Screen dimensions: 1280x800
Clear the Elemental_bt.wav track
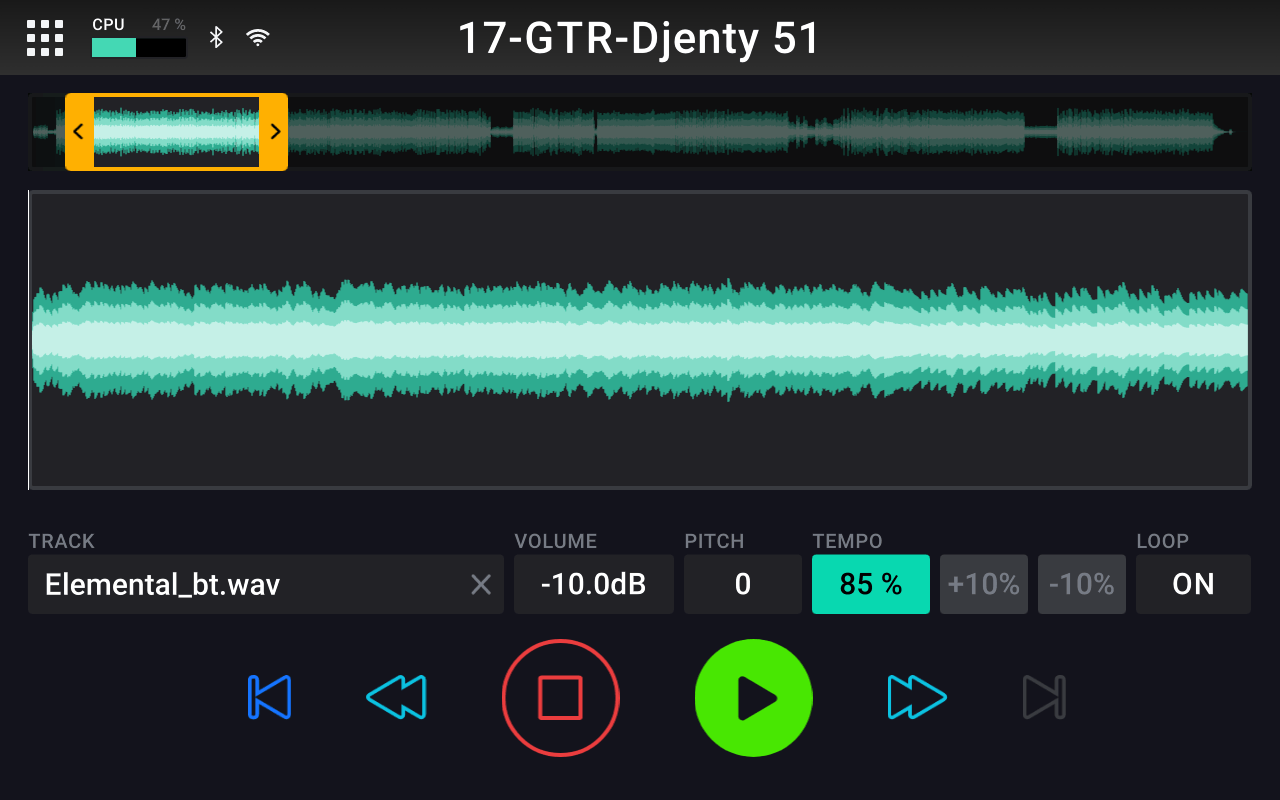[481, 585]
